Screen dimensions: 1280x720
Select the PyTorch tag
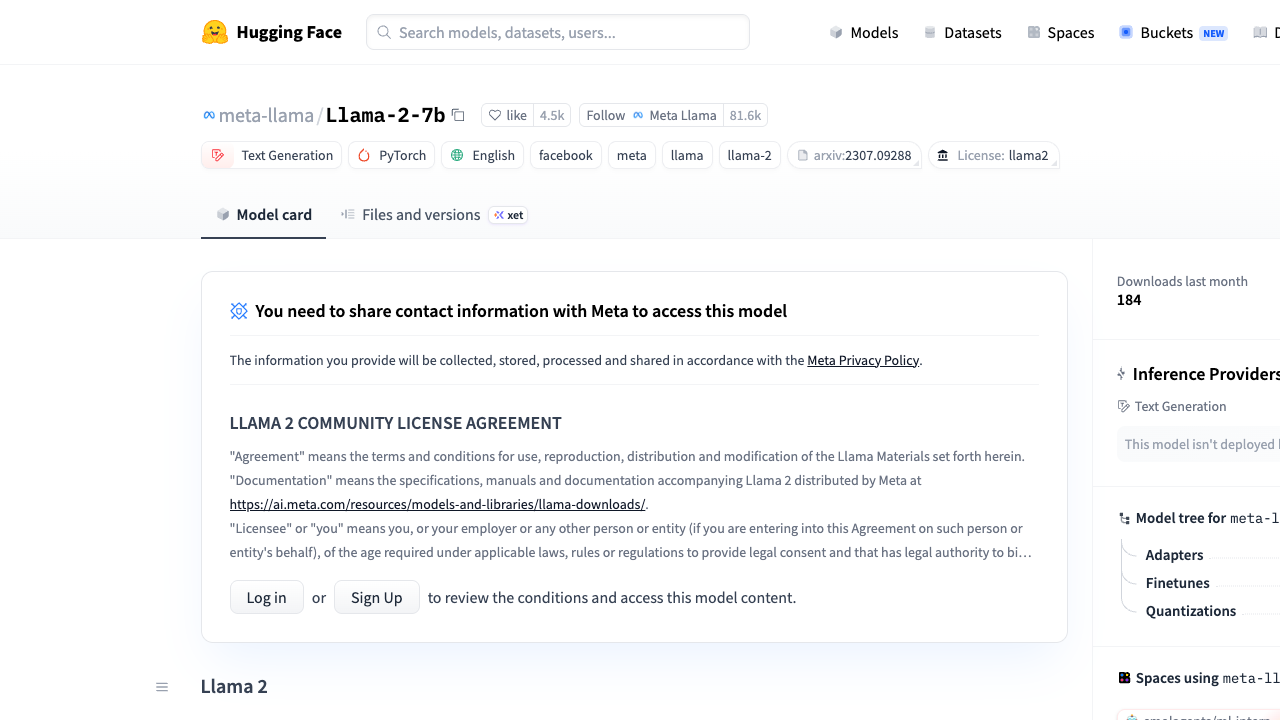[392, 155]
